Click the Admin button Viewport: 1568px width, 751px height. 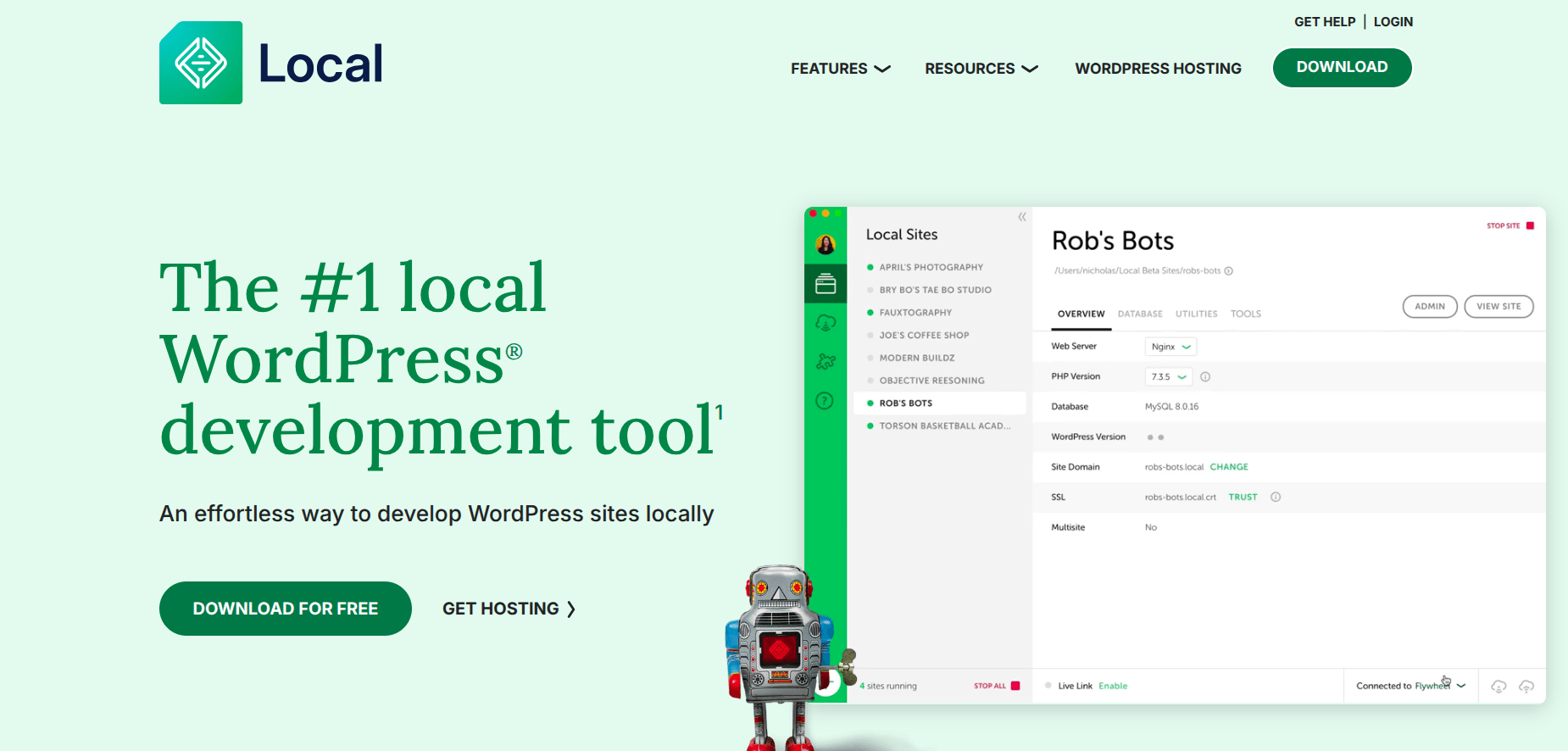1430,306
